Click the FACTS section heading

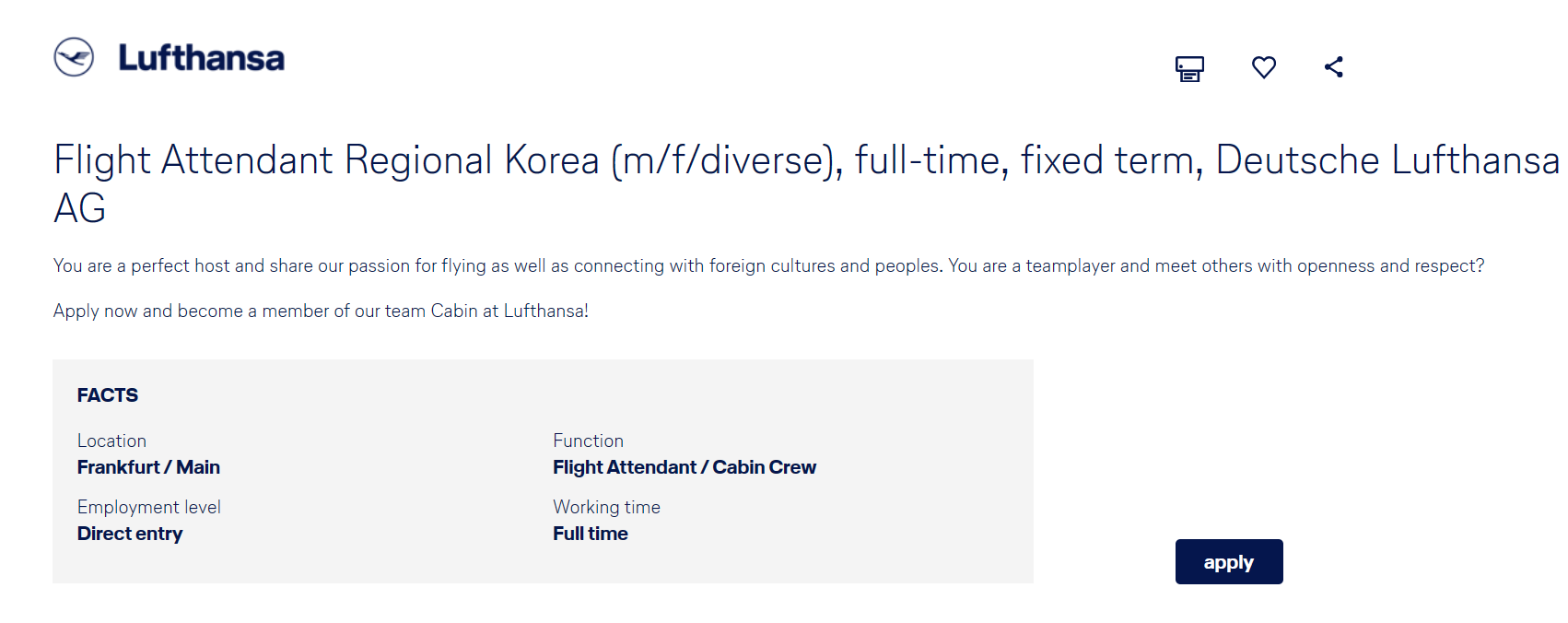[x=107, y=395]
